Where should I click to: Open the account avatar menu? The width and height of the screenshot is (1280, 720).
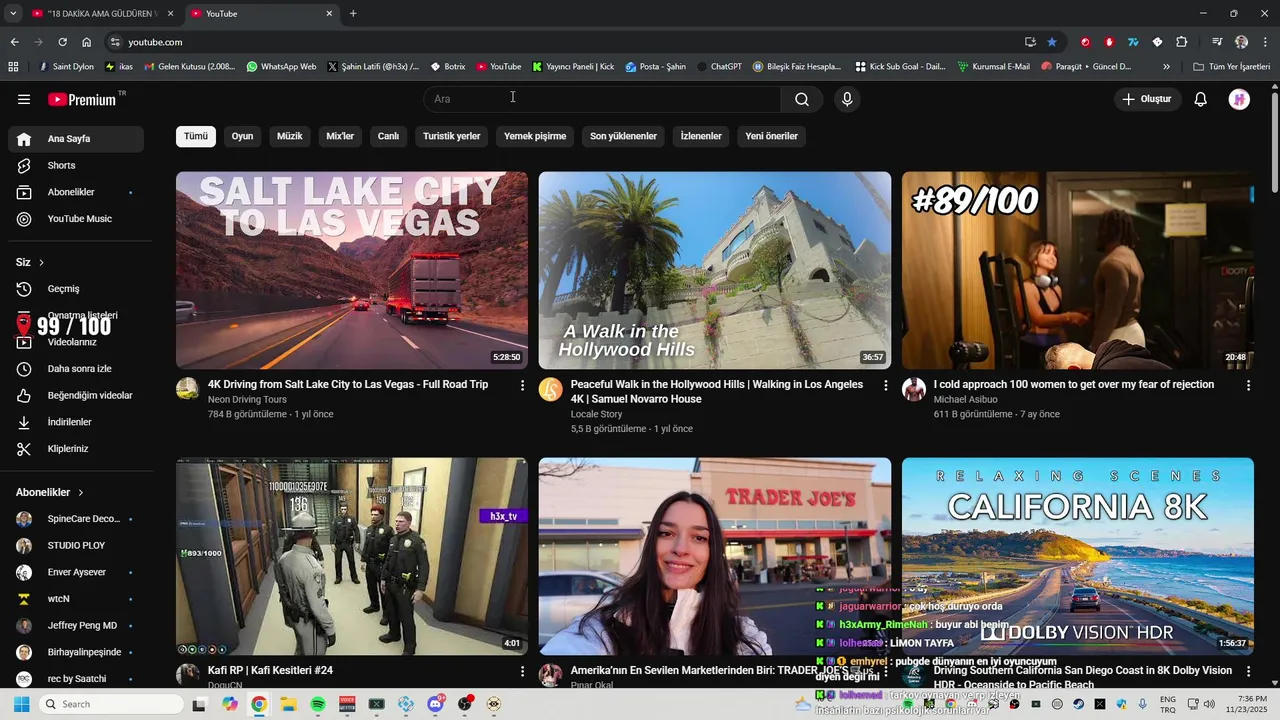(x=1239, y=99)
